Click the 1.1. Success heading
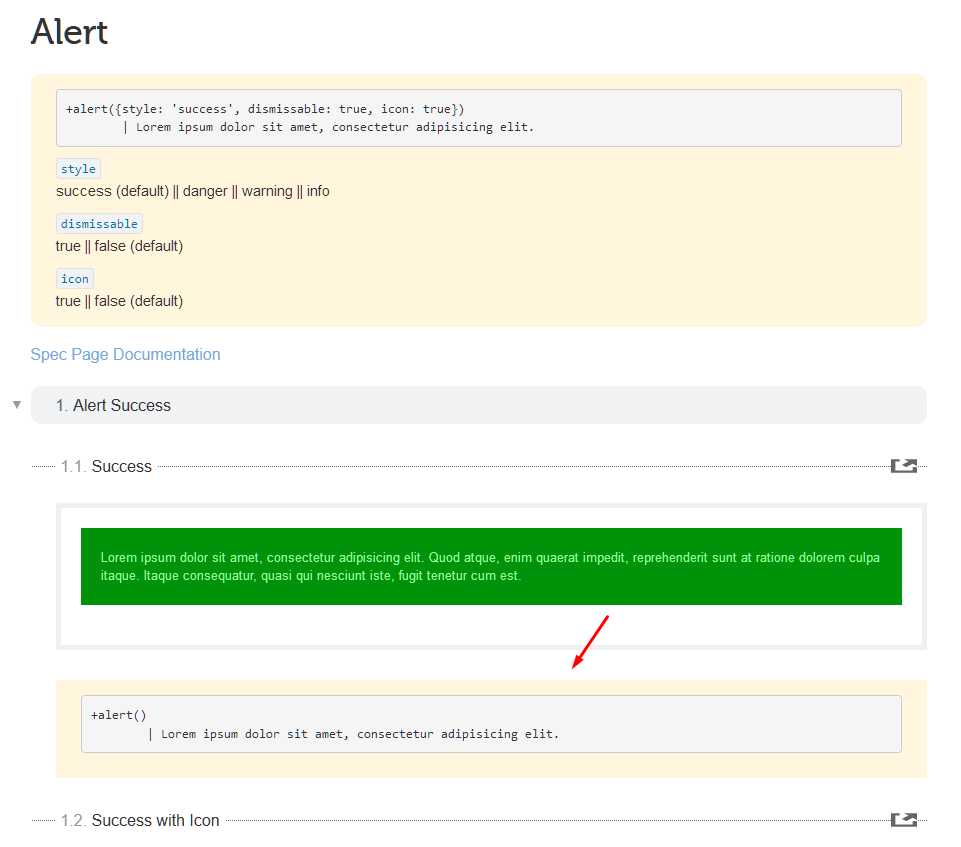Viewport: 961px width, 847px height. pyautogui.click(x=106, y=466)
